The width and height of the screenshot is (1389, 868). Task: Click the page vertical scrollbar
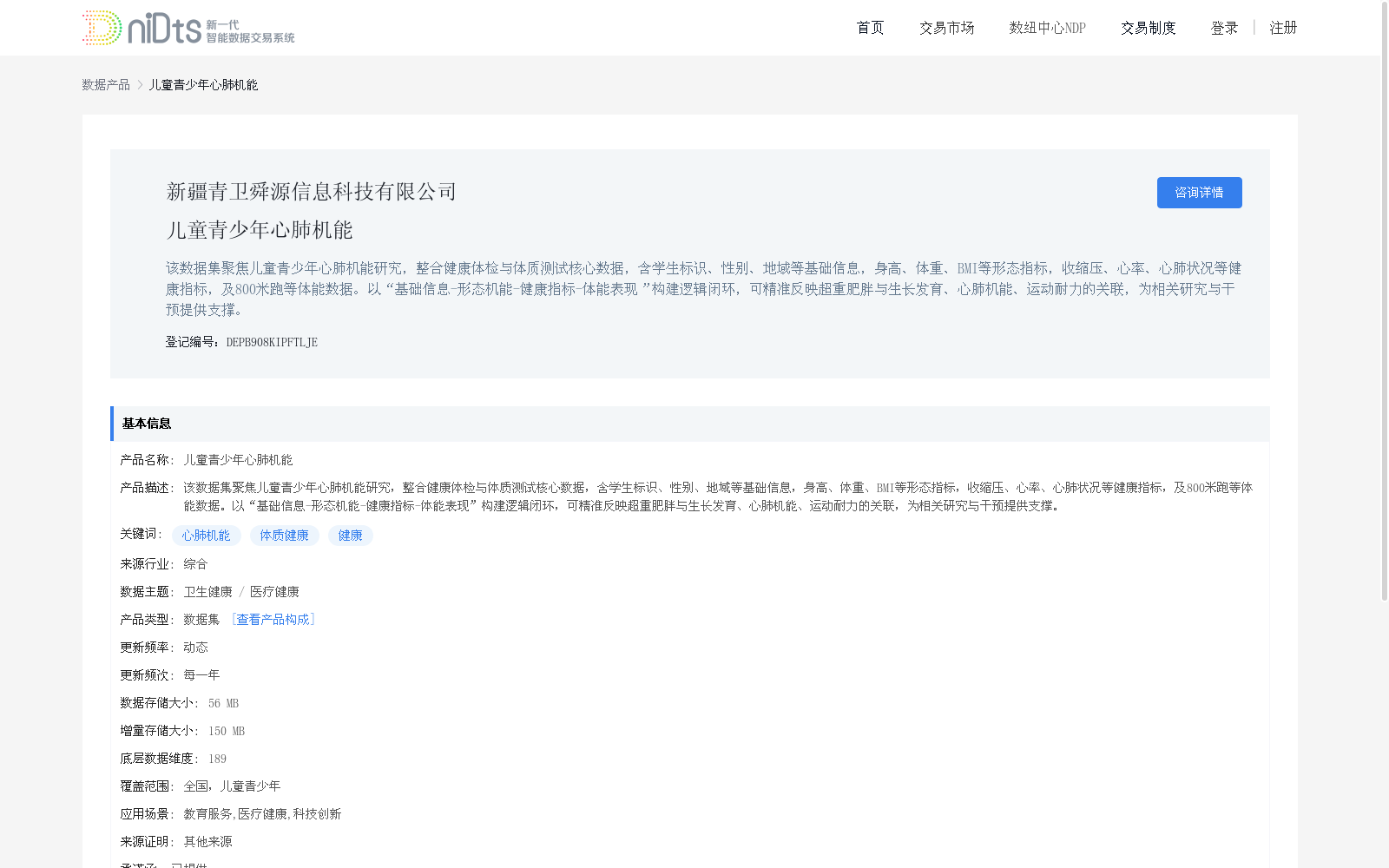point(1385,300)
